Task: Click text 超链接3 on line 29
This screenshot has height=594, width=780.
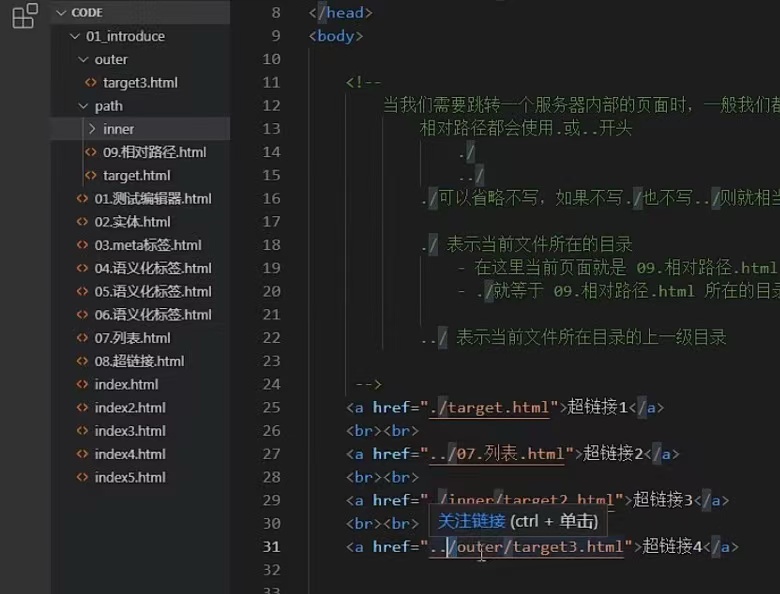Action: tap(663, 500)
